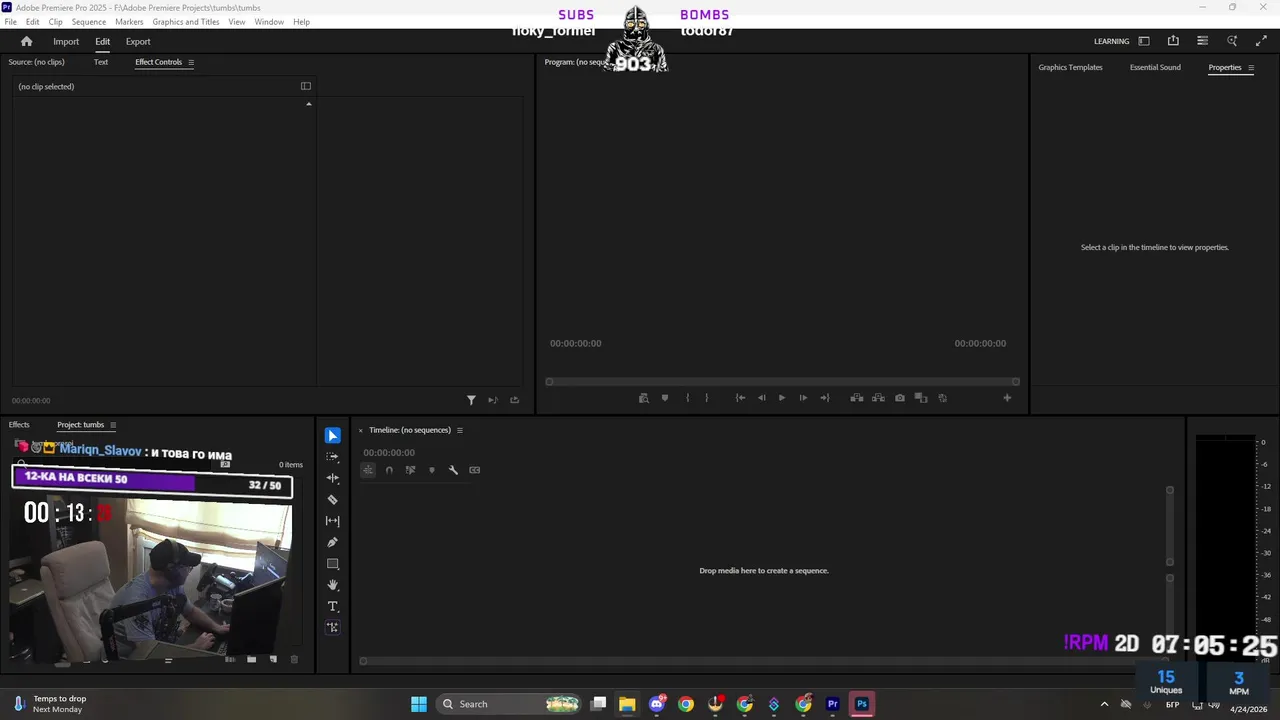Select the Pen tool
The height and width of the screenshot is (720, 1280).
pyautogui.click(x=333, y=542)
